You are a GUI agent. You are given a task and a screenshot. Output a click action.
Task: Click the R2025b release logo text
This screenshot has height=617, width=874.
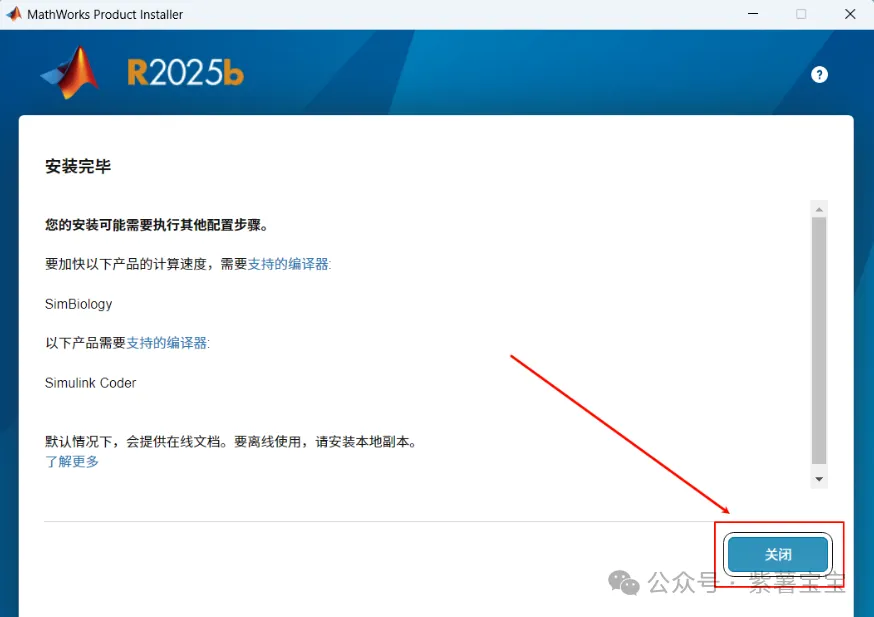coord(185,73)
